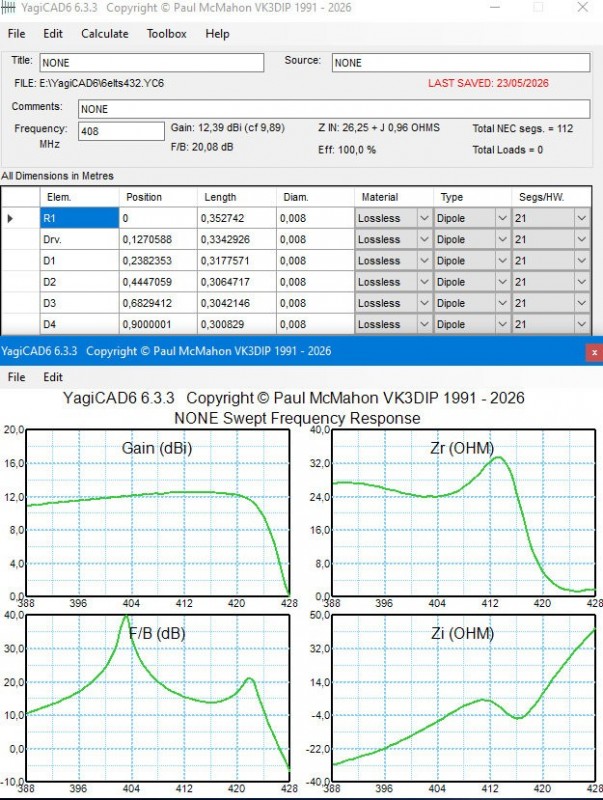Open Segs/HW dropdown for D4 row
The width and height of the screenshot is (603, 800).
(x=582, y=324)
